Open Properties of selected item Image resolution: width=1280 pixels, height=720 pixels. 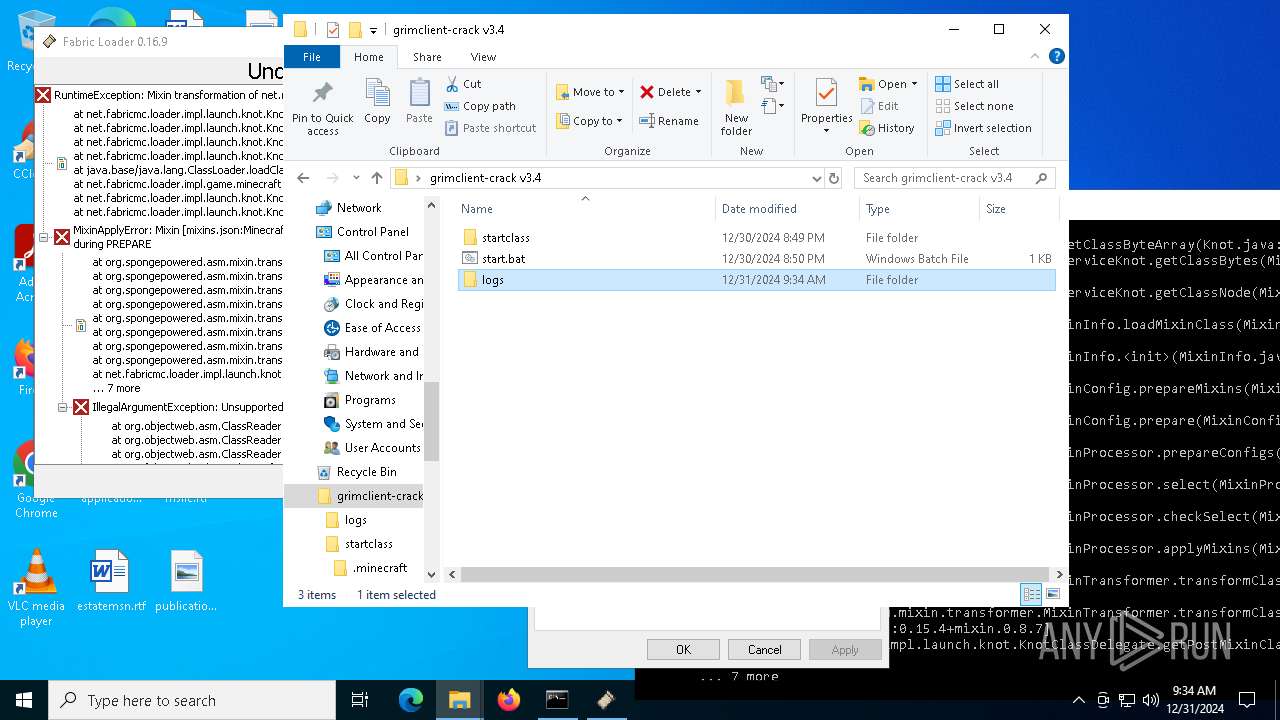pos(826,100)
